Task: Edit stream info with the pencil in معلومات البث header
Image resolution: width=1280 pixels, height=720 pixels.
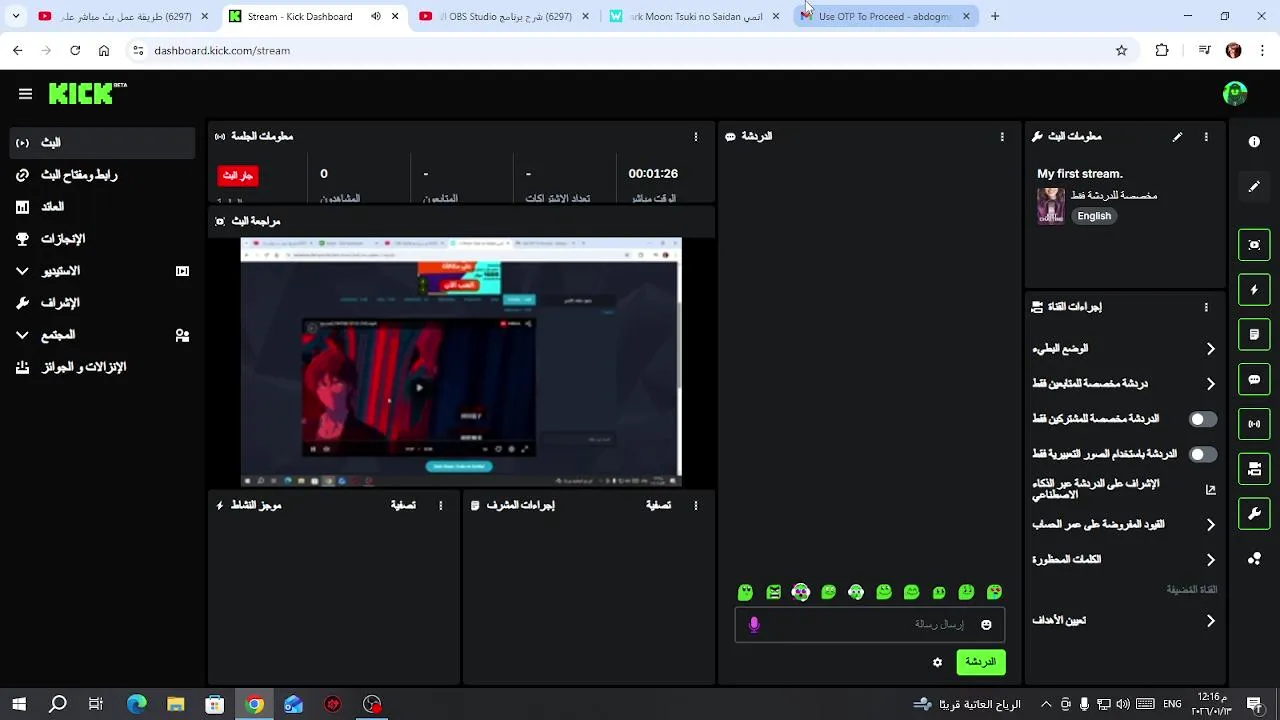Action: coord(1177,137)
